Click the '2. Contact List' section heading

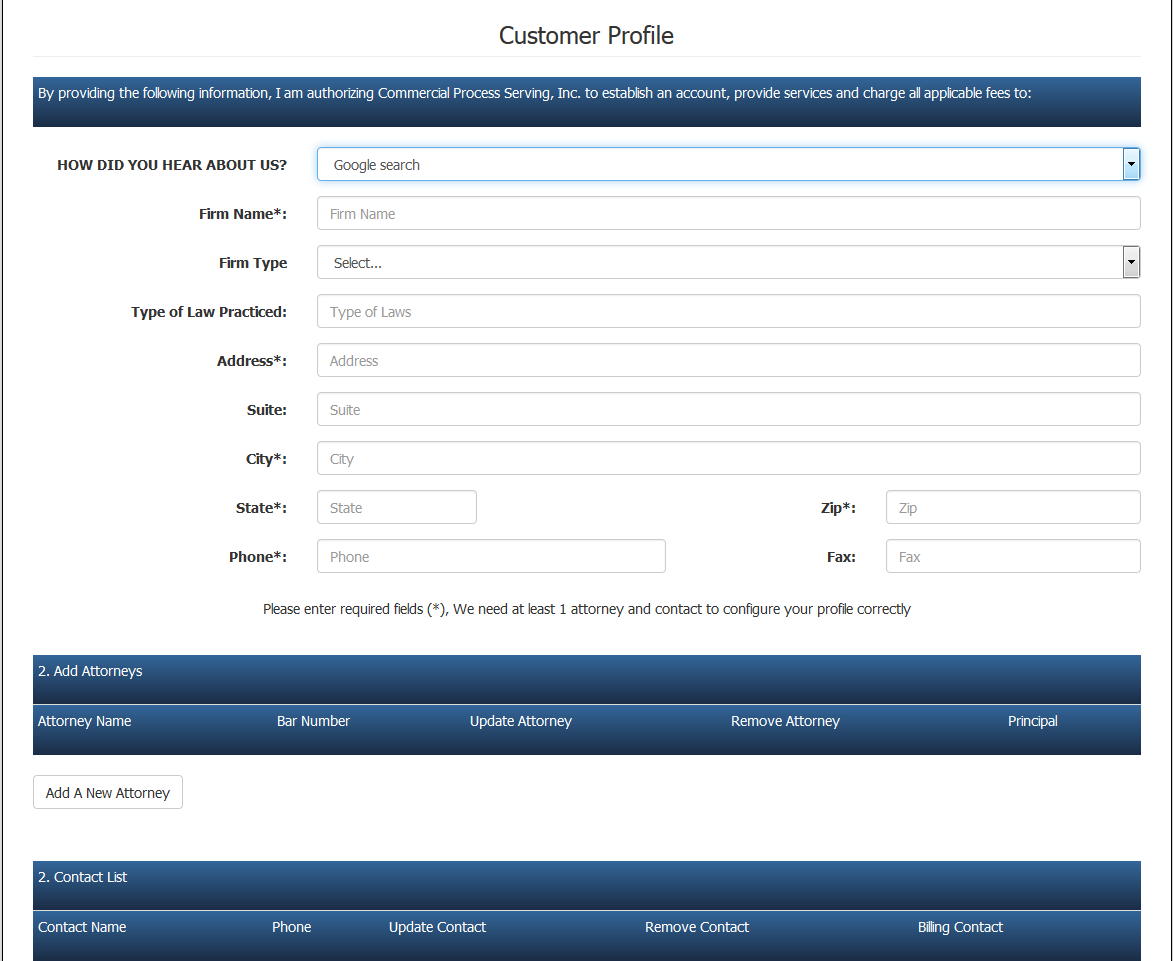(x=83, y=876)
